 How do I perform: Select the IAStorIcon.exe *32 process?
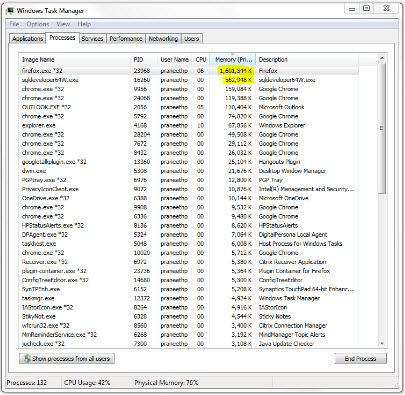(189, 307)
